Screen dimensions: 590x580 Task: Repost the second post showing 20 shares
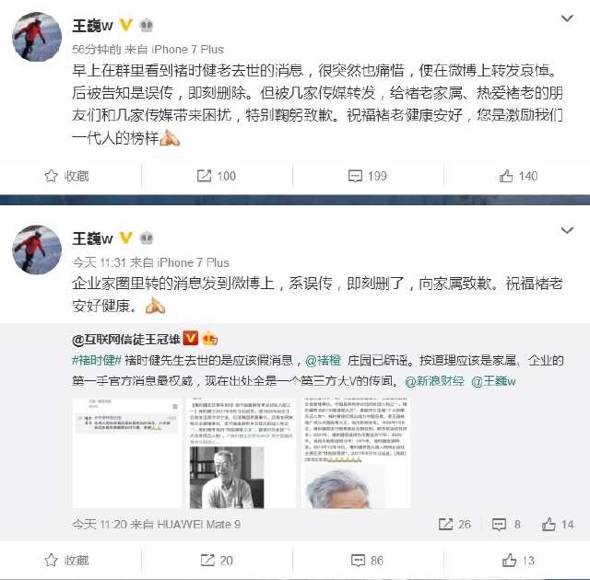(x=217, y=560)
